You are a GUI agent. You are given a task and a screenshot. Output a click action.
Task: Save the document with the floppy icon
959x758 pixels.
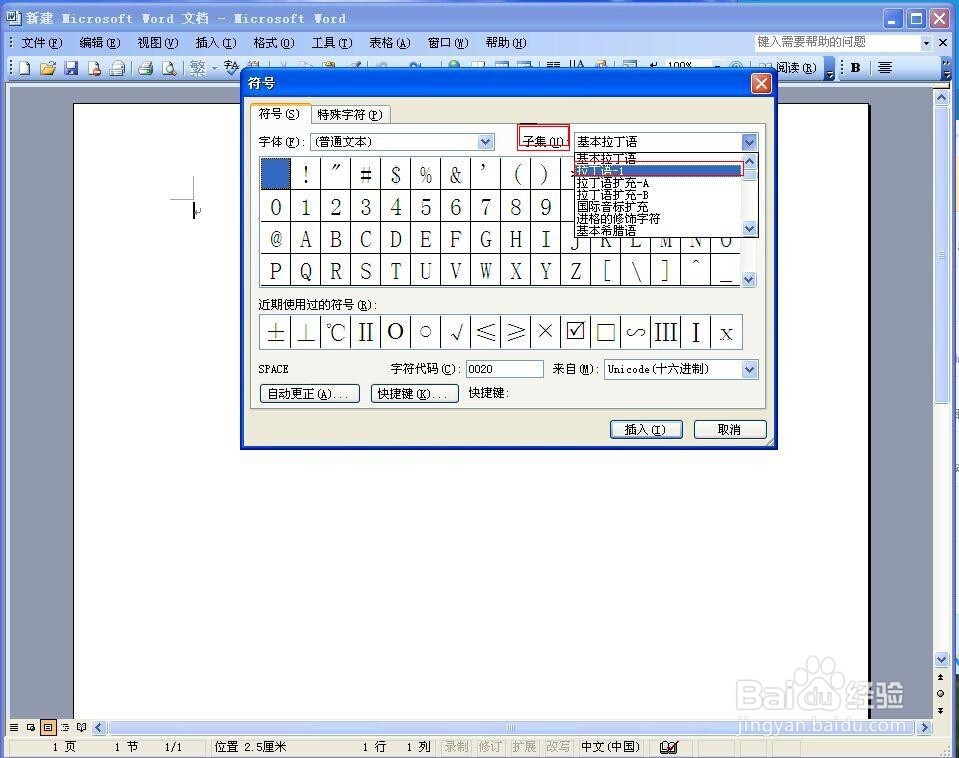(x=71, y=68)
